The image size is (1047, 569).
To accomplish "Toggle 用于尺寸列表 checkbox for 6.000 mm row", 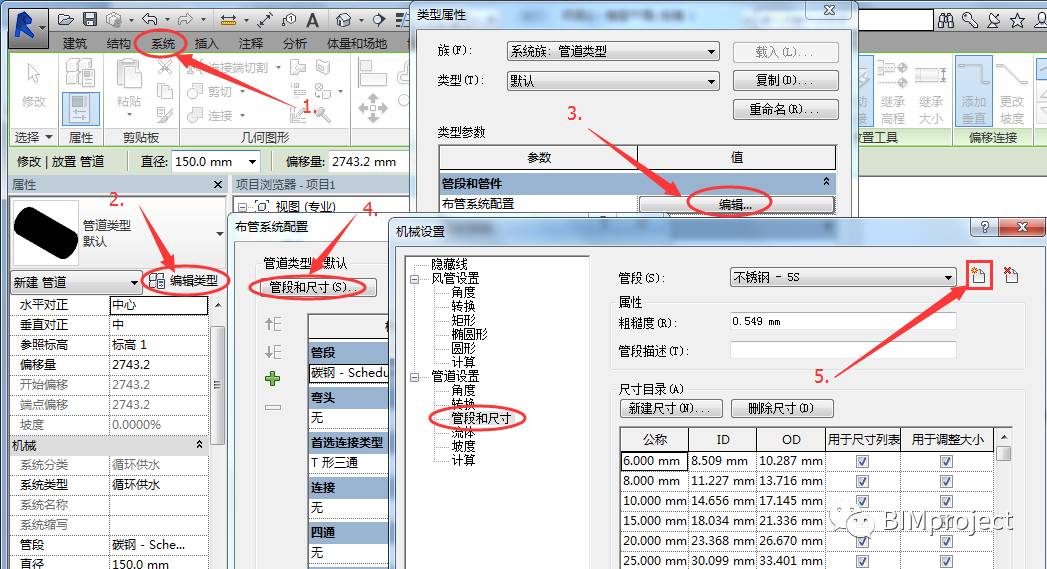I will click(x=862, y=461).
